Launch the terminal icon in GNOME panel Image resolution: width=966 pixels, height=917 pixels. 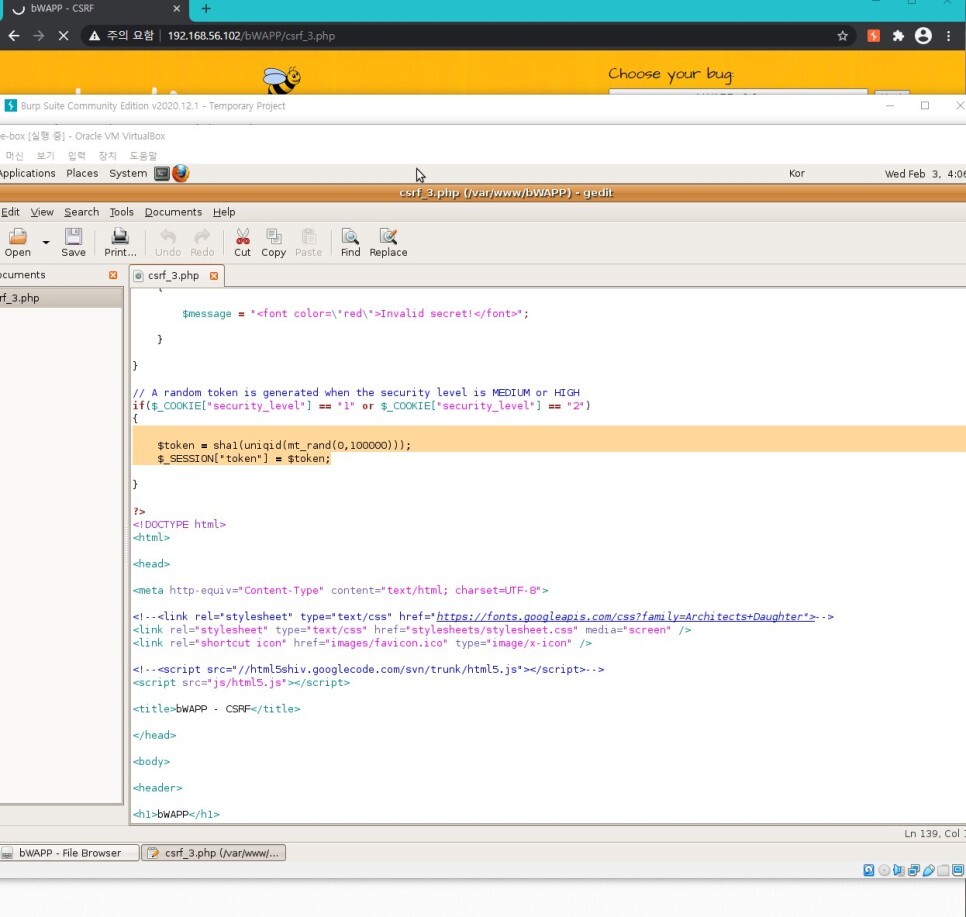point(161,173)
